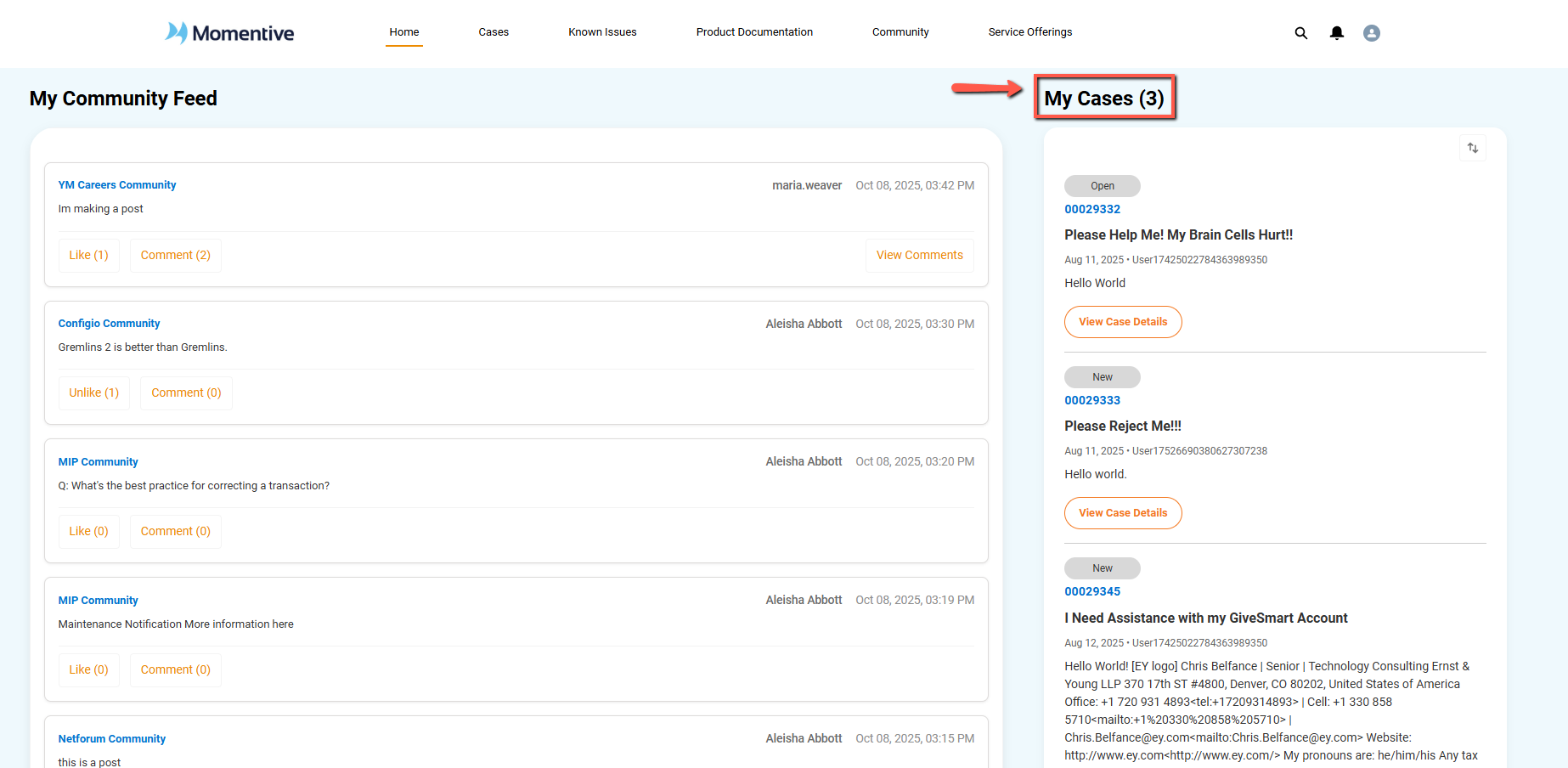Click timestamp Oct 08, 2025, 03:20 PM
Screen dimensions: 1568x768
[x=915, y=461]
